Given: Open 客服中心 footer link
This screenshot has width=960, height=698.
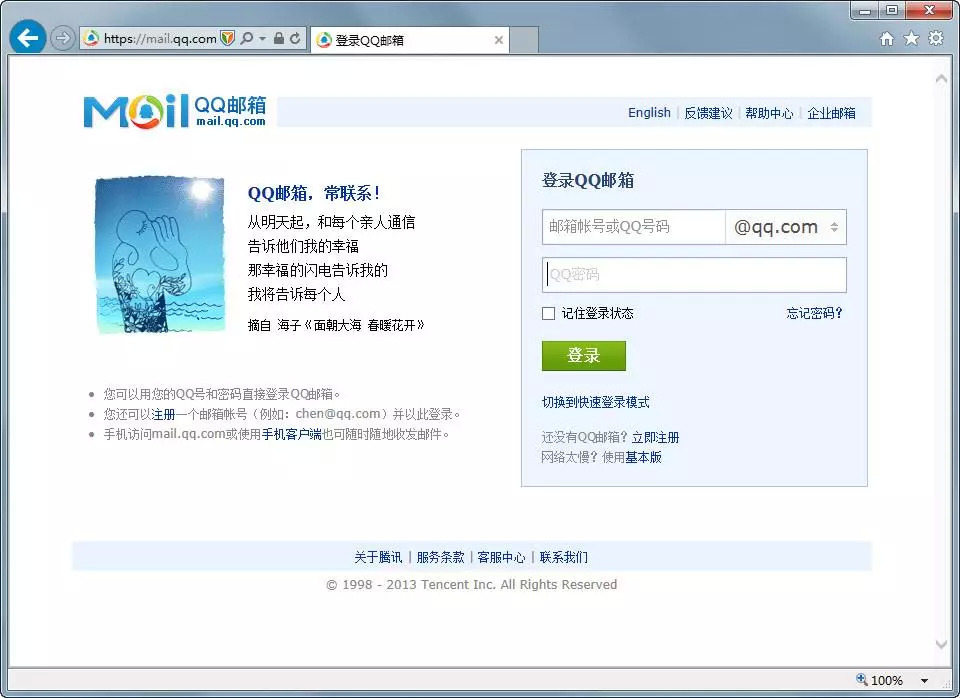Looking at the screenshot, I should [501, 557].
